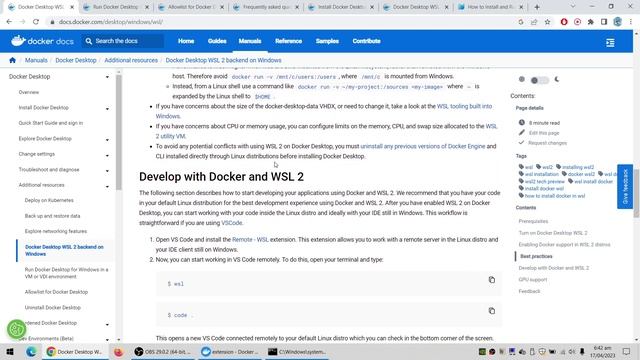Open the Guides nav menu item
Viewport: 640px width, 360px height.
click(217, 41)
